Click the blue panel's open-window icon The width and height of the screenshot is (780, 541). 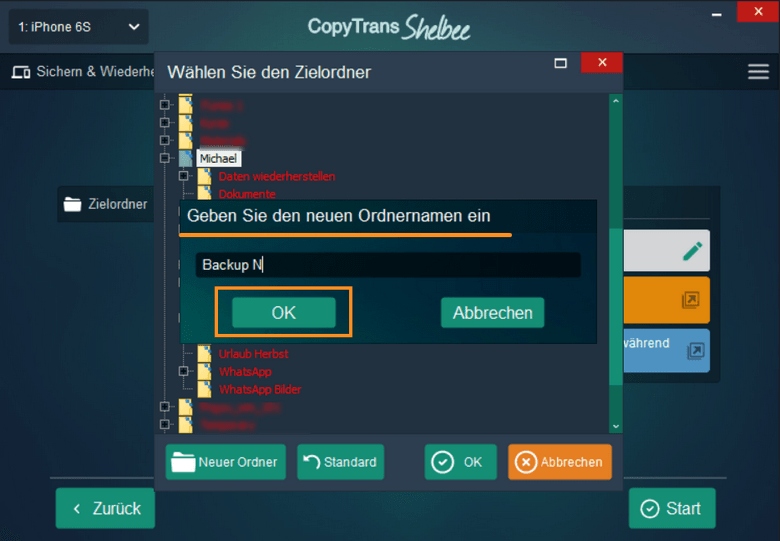pyautogui.click(x=695, y=351)
